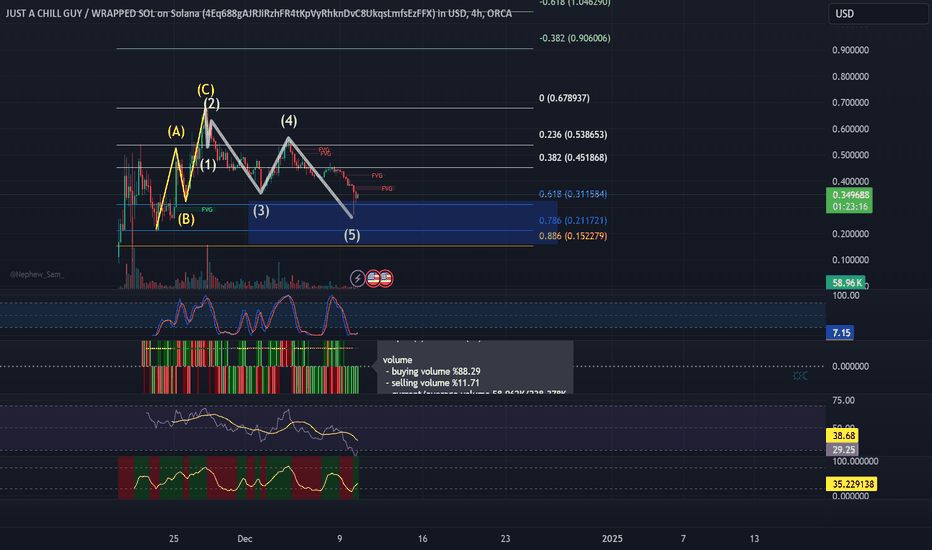Click the current price tag 0.349688

(849, 195)
